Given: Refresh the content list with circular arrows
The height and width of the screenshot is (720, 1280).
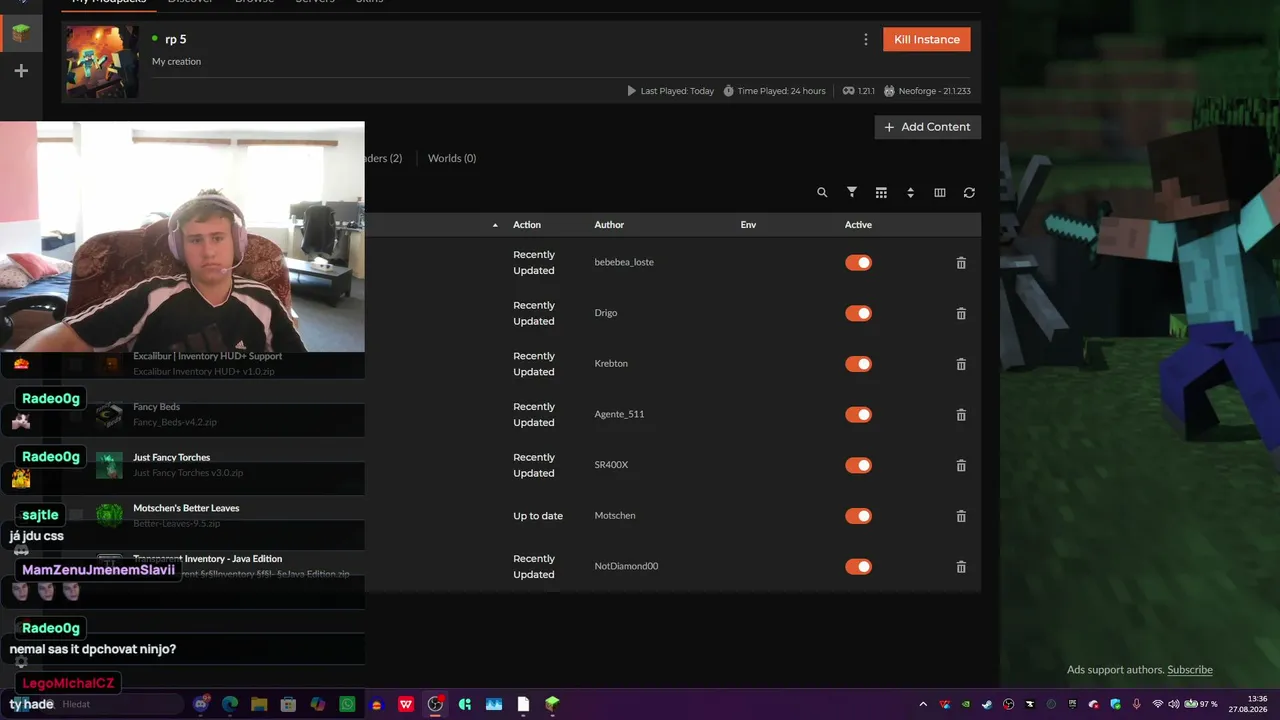Looking at the screenshot, I should tap(969, 193).
